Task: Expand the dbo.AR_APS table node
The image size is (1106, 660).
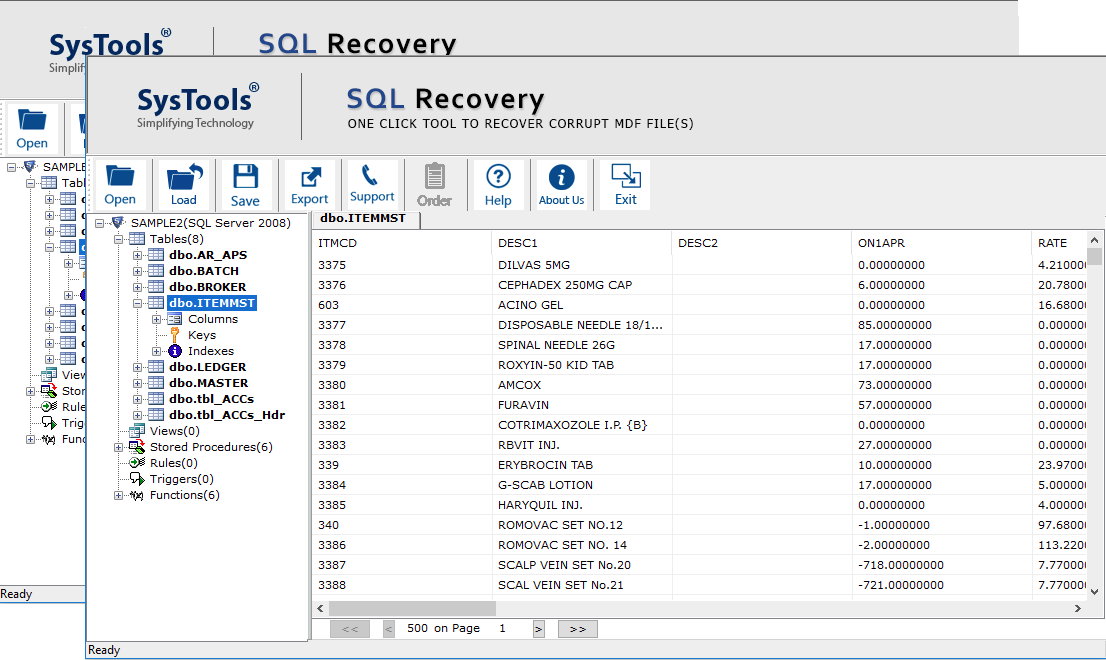Action: tap(138, 255)
